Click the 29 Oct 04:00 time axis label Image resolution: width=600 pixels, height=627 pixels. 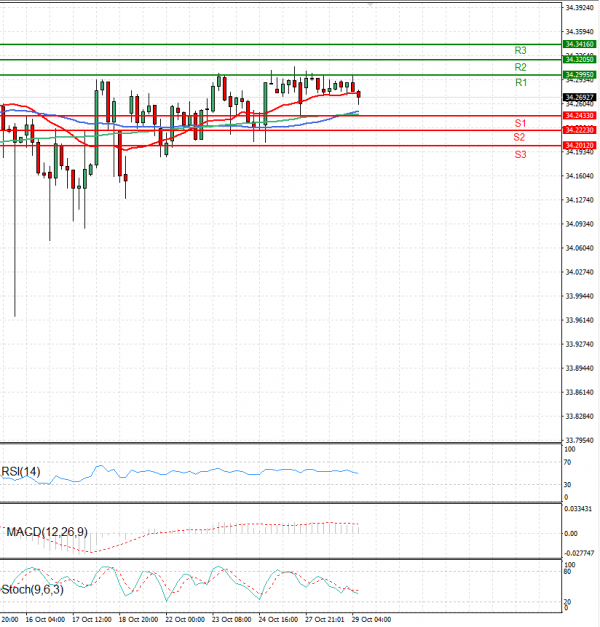pyautogui.click(x=372, y=619)
